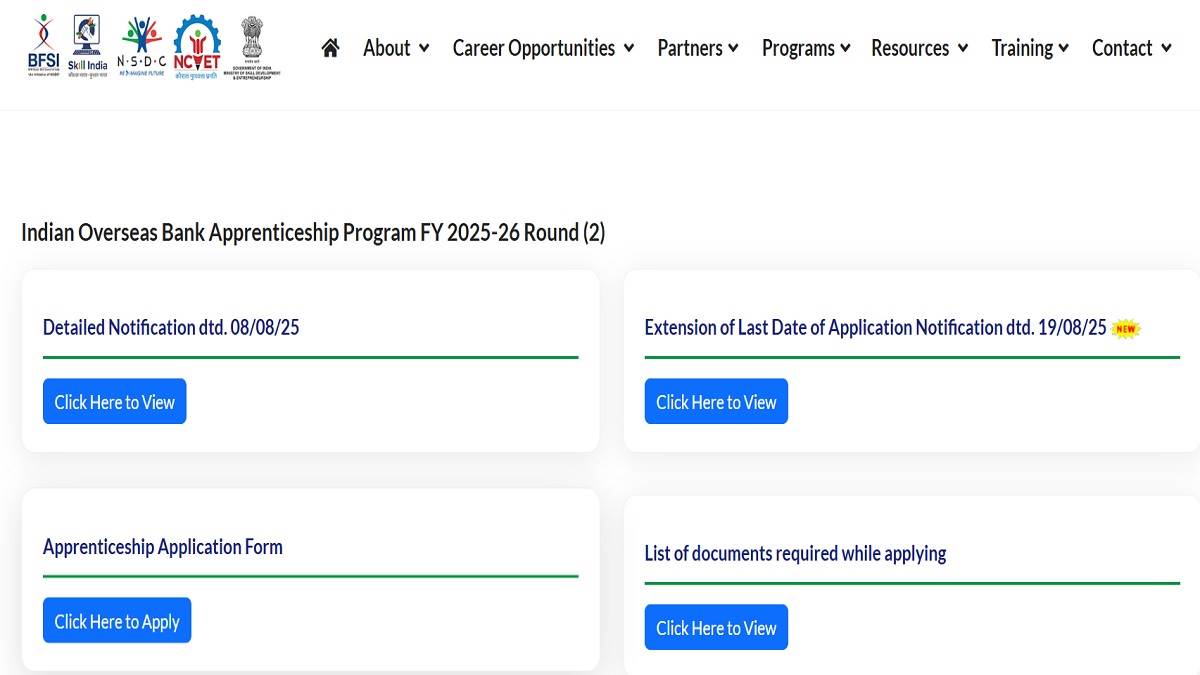This screenshot has width=1200, height=675.
Task: View the Detailed Notification dtd. 08/08/25
Action: pos(114,401)
